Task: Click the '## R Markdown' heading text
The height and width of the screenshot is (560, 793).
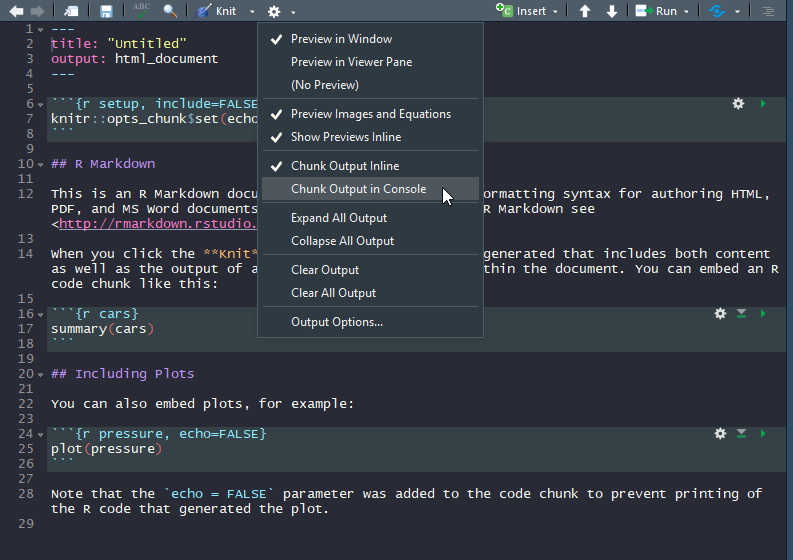Action: click(103, 164)
